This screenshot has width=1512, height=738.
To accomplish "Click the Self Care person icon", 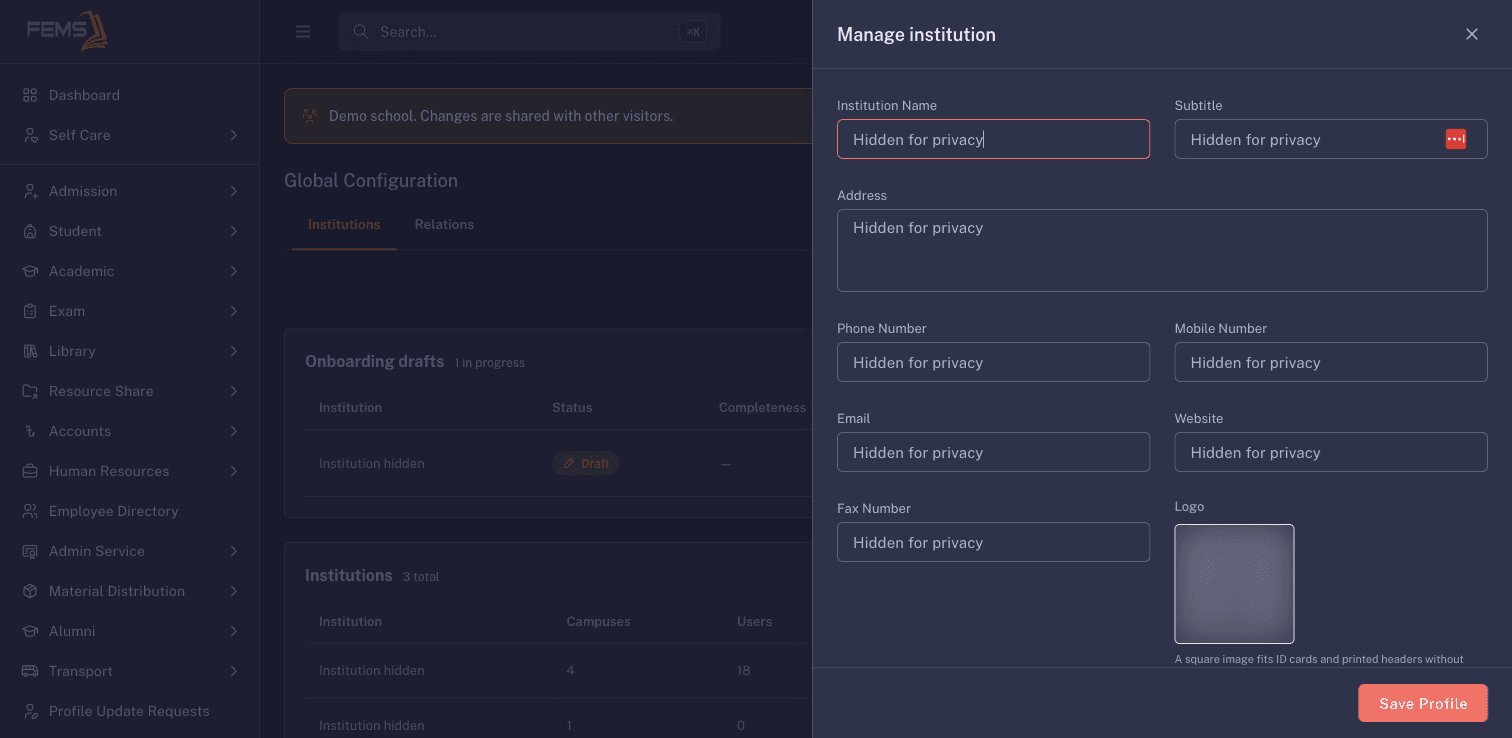I will click(x=30, y=135).
